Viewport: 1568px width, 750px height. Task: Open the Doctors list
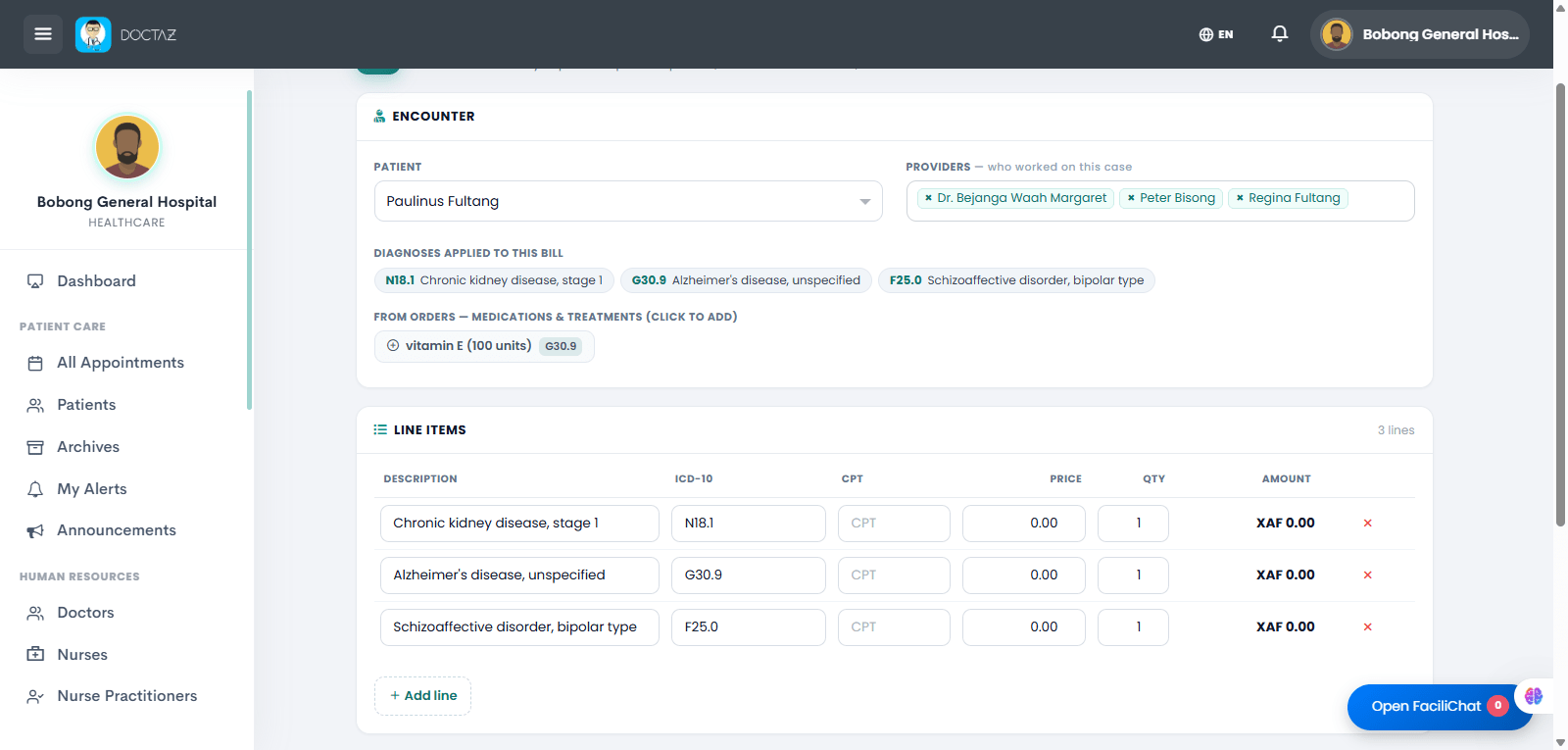(x=85, y=613)
